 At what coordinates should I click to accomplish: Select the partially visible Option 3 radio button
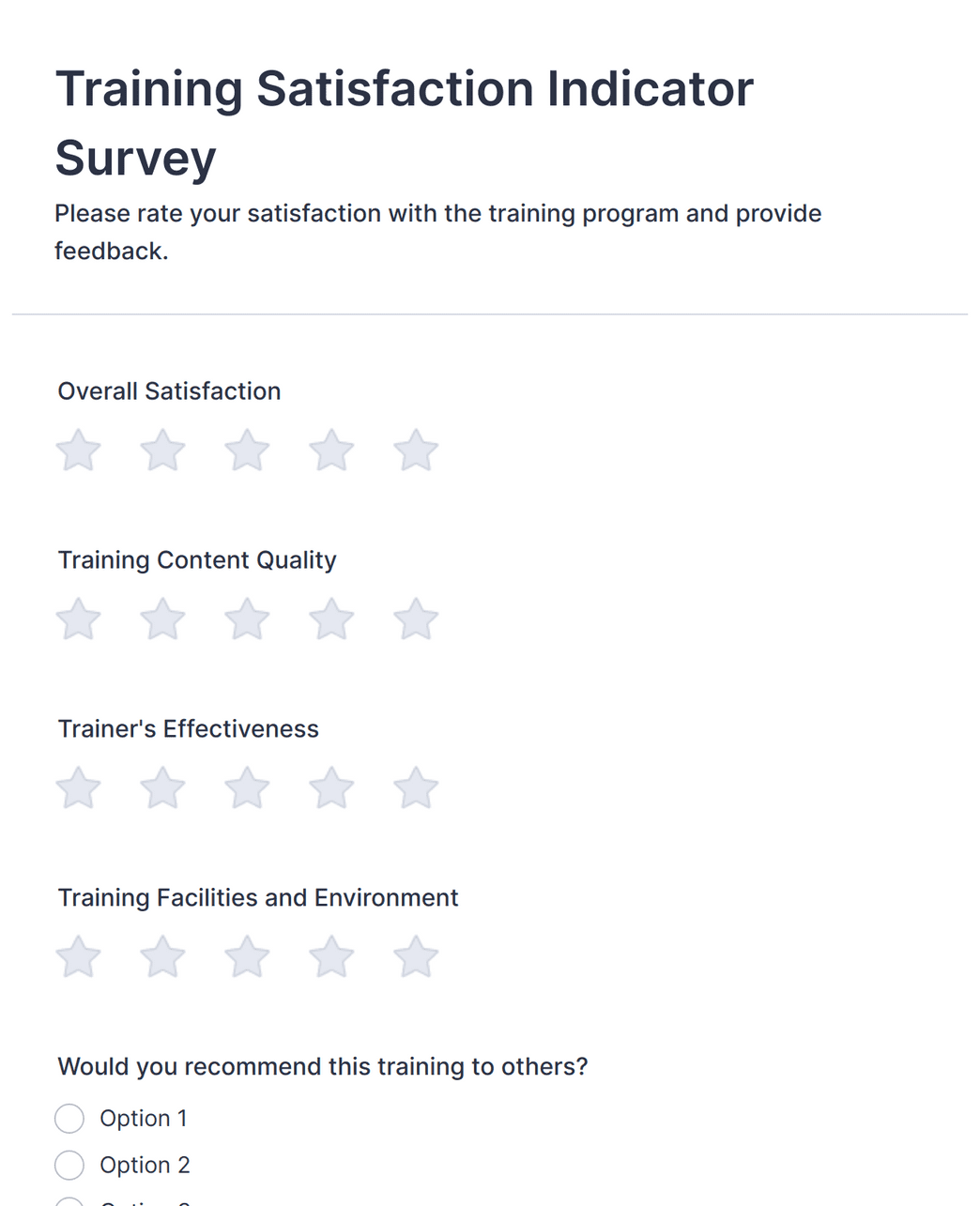tap(69, 1203)
